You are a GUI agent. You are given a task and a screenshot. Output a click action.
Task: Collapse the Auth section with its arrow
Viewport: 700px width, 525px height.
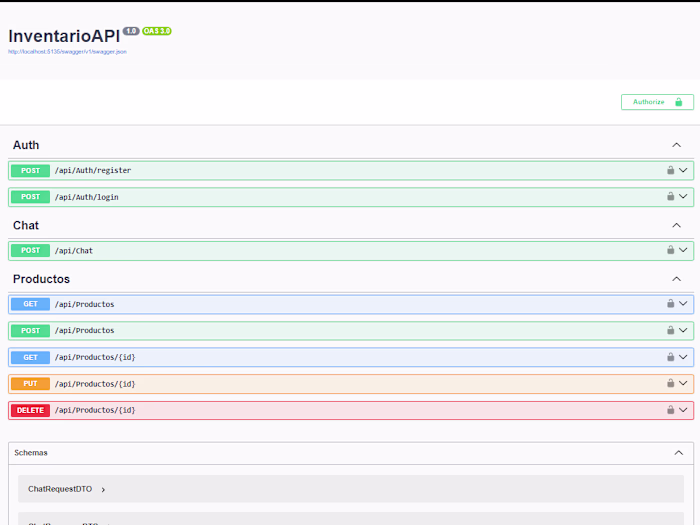coord(676,145)
